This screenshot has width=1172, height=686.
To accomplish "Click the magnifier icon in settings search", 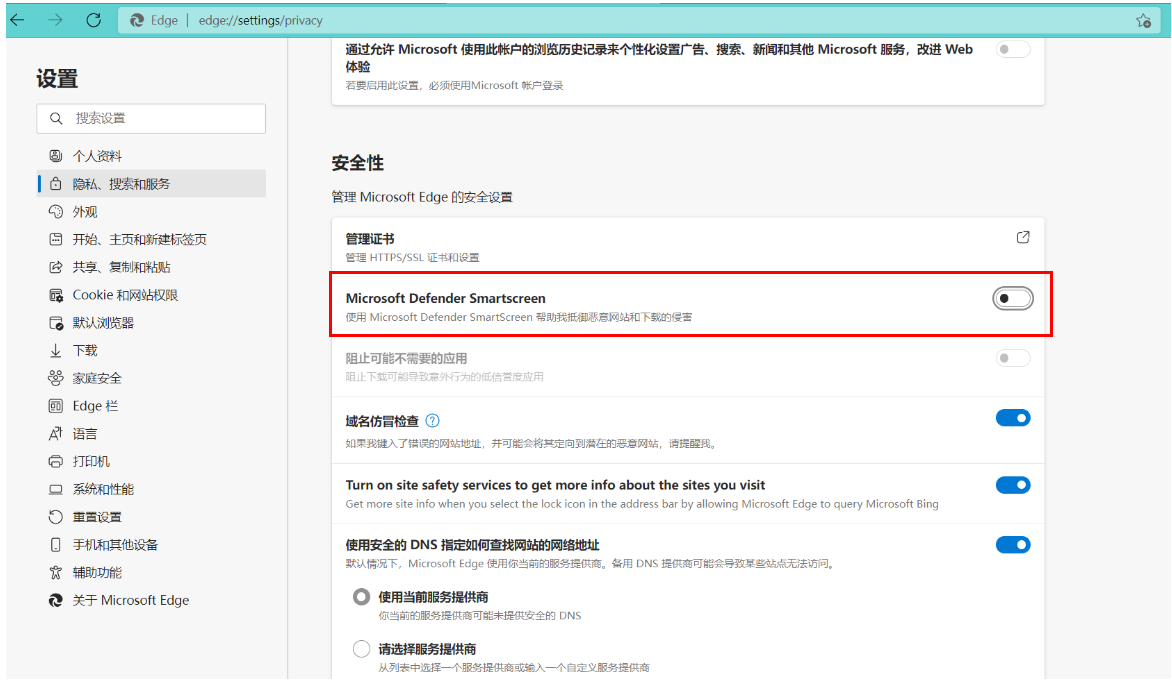I will (56, 118).
